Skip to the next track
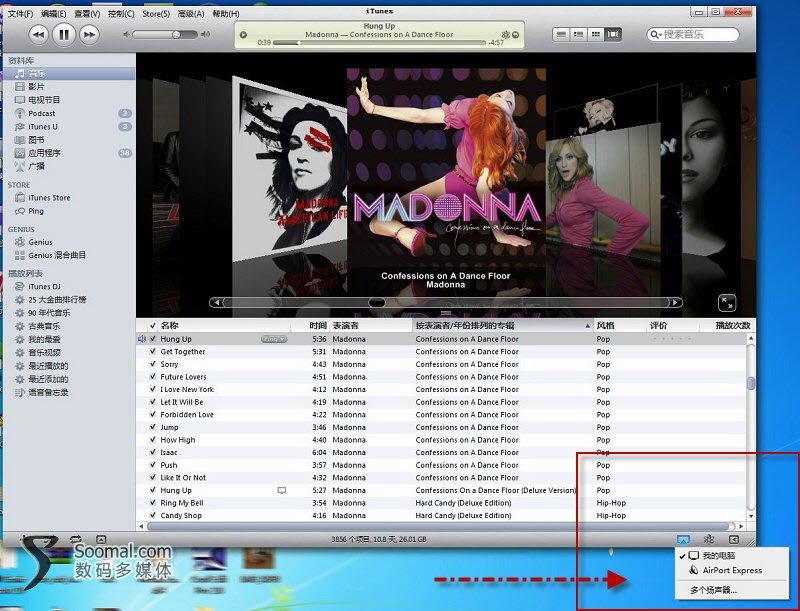Screen dimensions: 800x611 point(90,34)
